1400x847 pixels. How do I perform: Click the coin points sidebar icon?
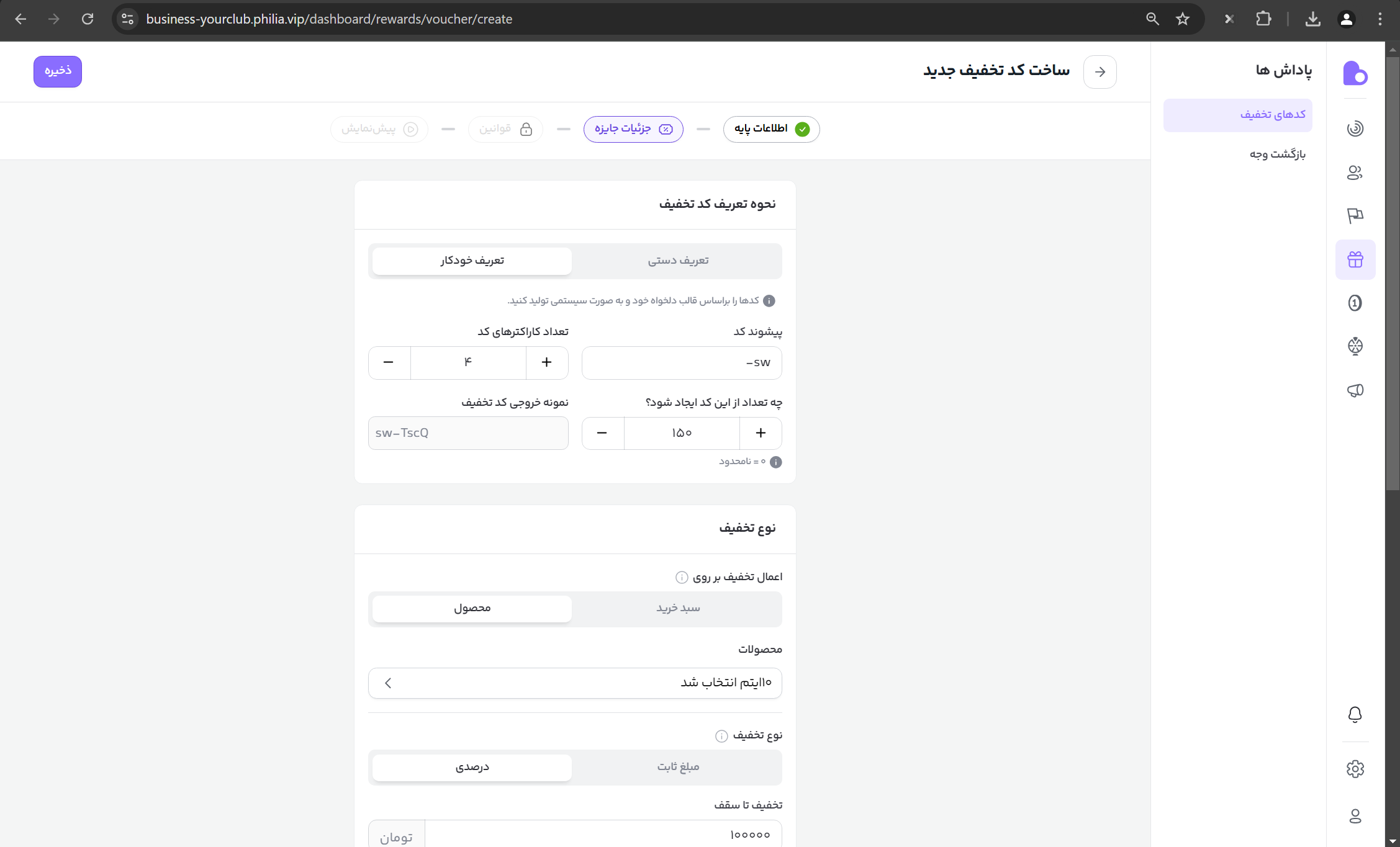pos(1355,303)
